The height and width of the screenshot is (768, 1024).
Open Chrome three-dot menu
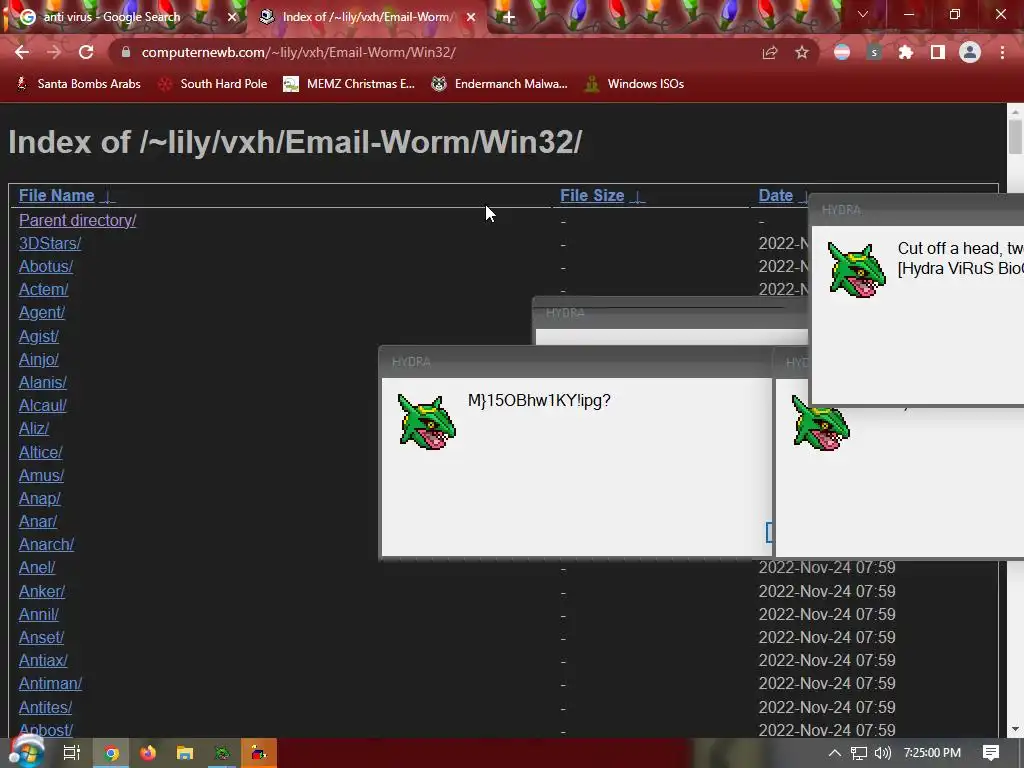pyautogui.click(x=1002, y=52)
